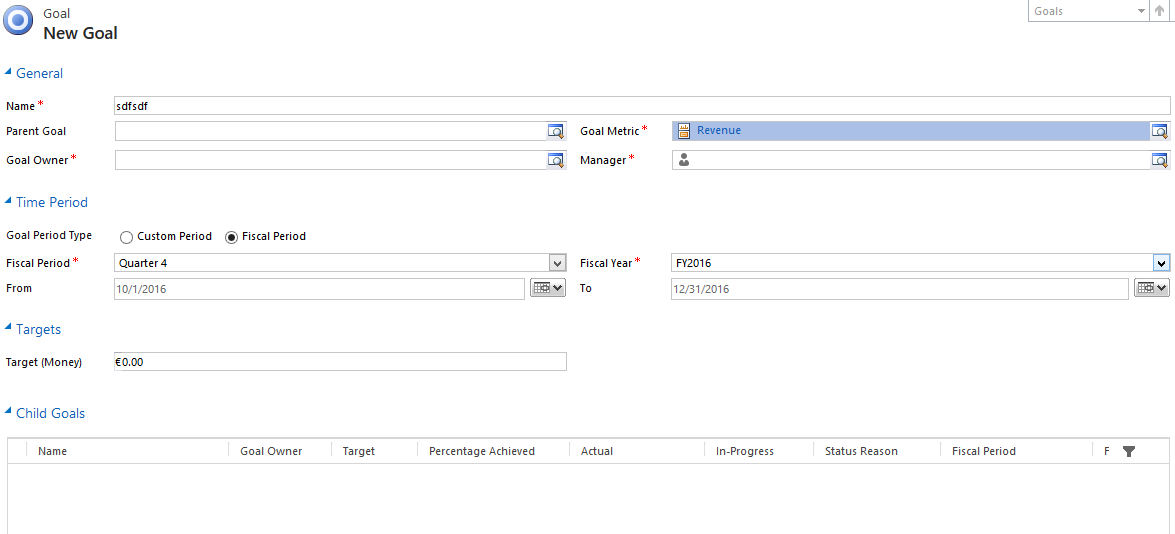Sort by Actual column header
The image size is (1175, 534).
coord(596,451)
